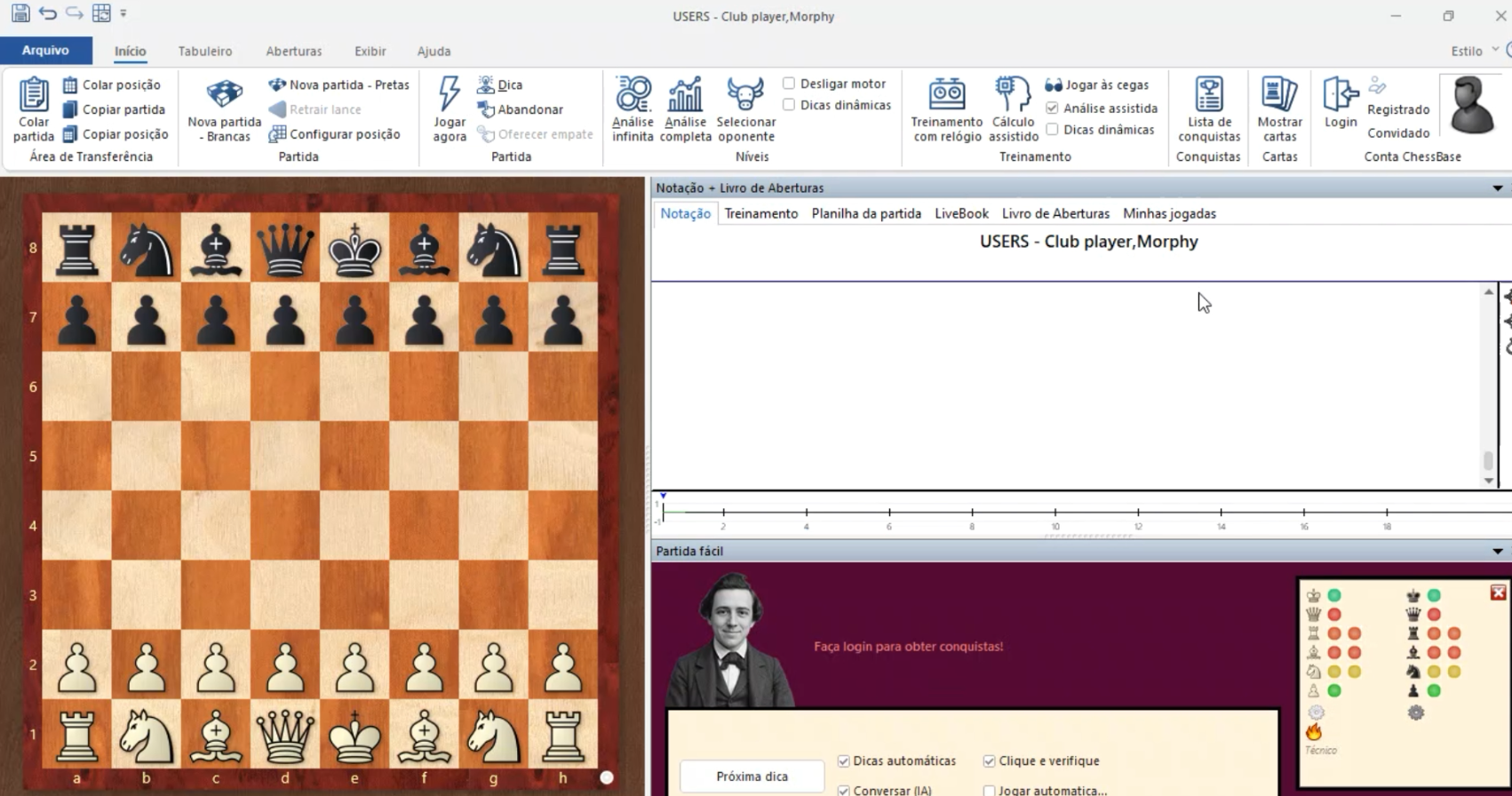Screen dimensions: 1512x796
Task: Open Configurar posição
Action: (x=335, y=134)
